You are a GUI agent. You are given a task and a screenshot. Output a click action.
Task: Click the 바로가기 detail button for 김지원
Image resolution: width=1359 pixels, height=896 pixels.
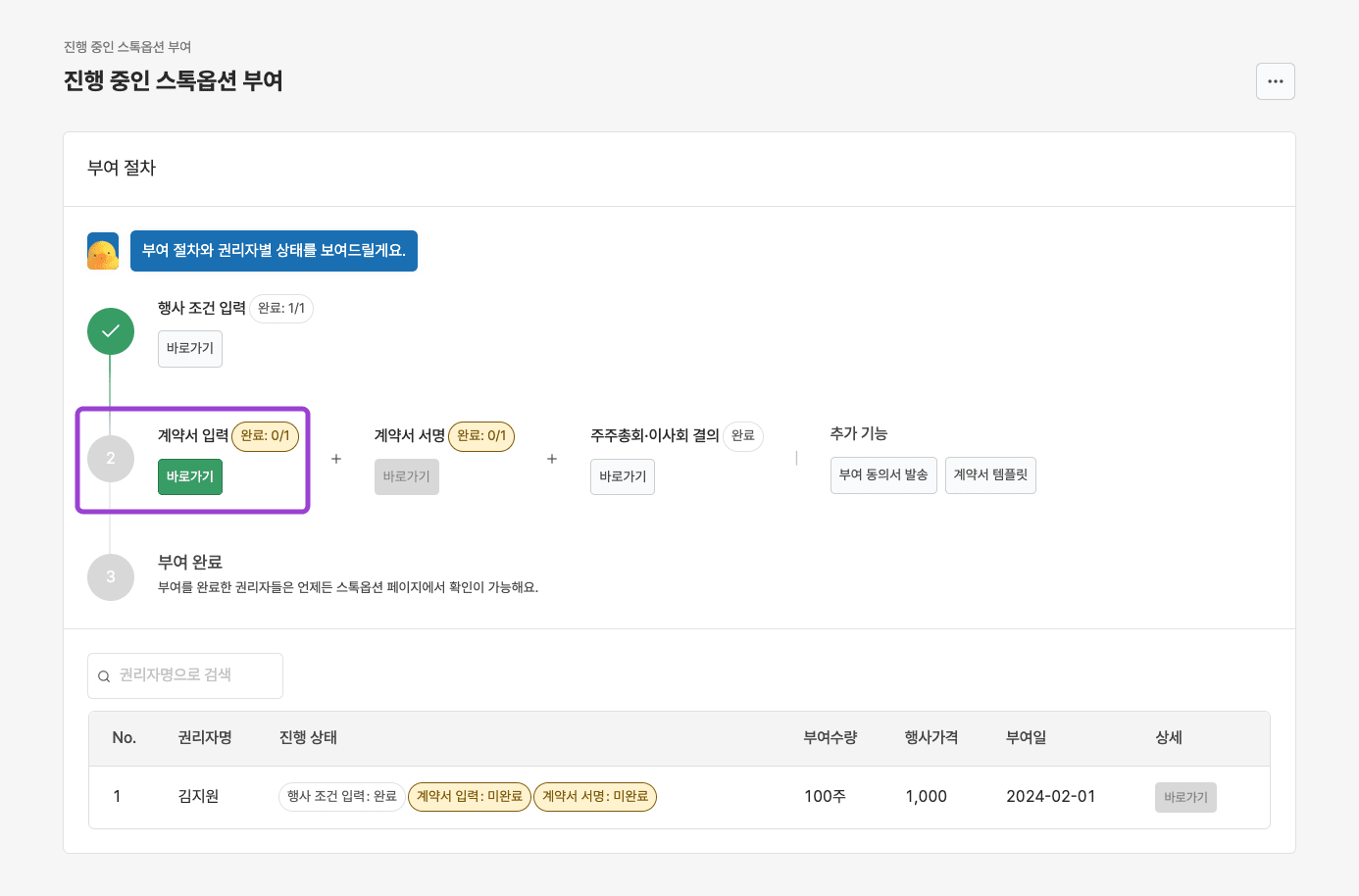(x=1185, y=798)
